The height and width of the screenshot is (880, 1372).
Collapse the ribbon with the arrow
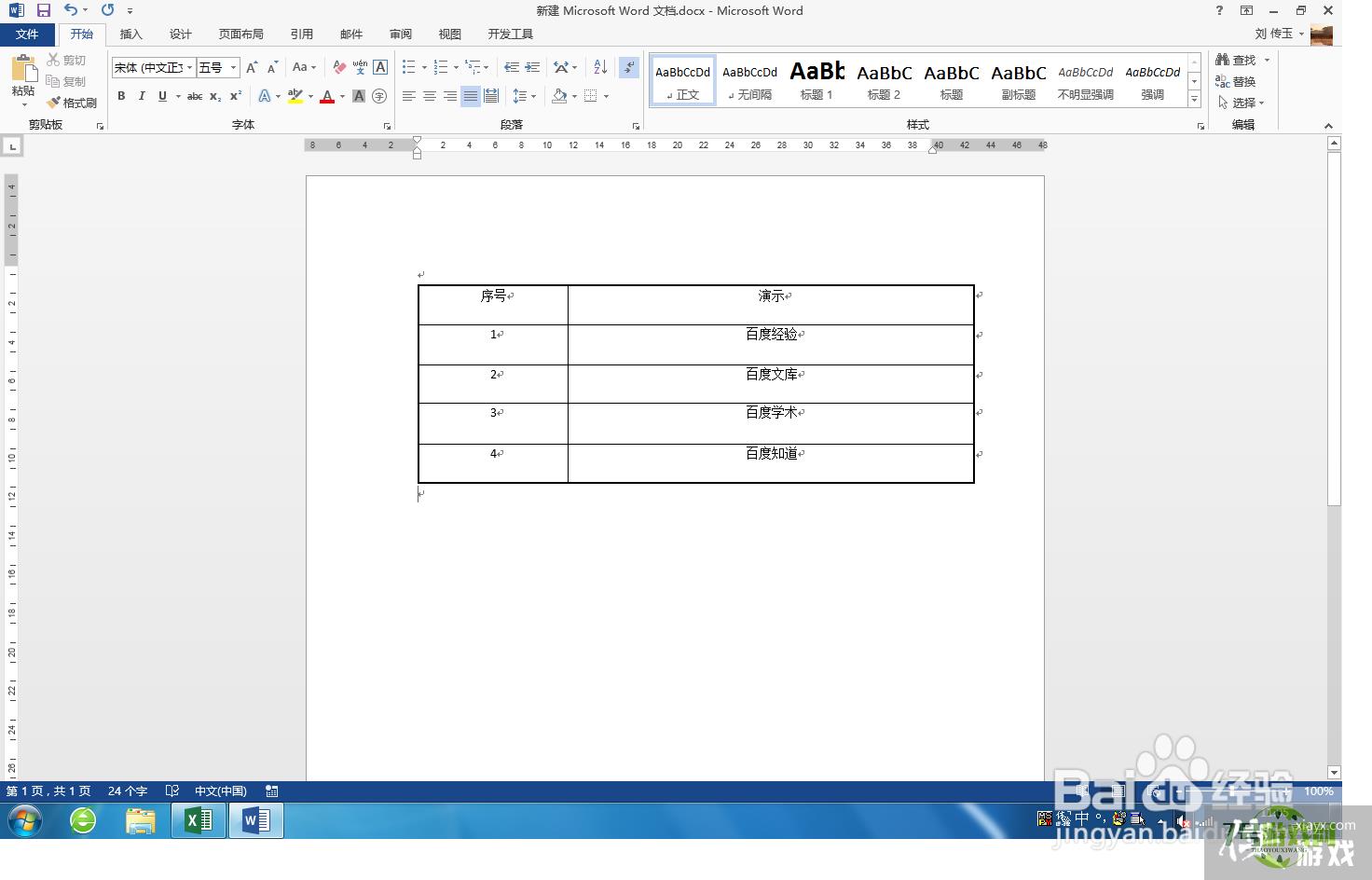pos(1328,126)
